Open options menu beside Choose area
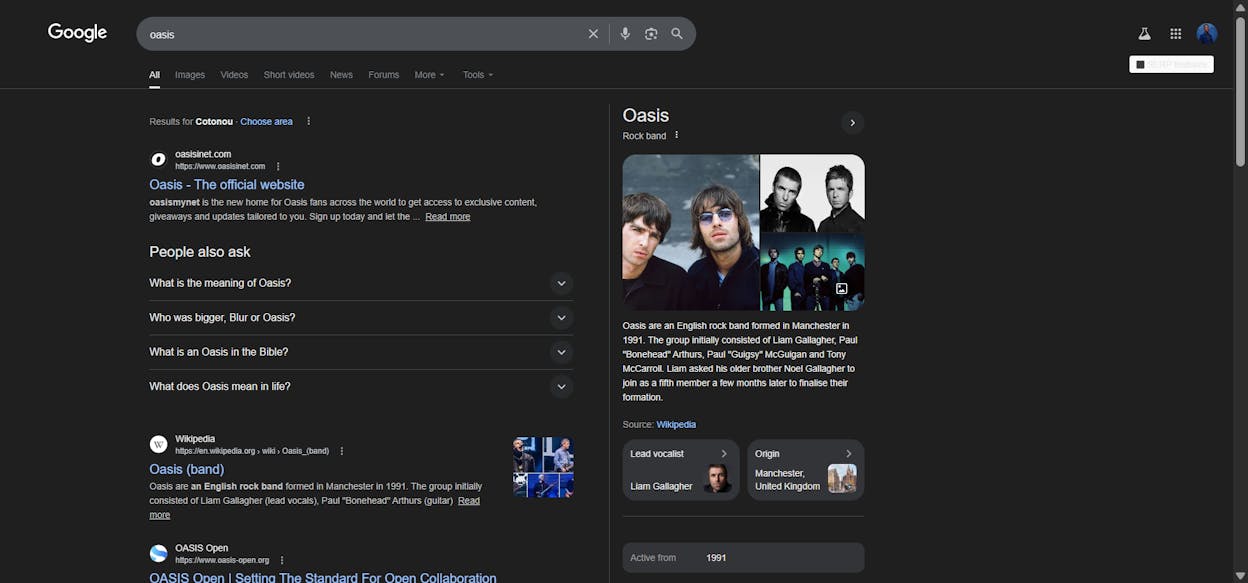The height and width of the screenshot is (583, 1248). click(x=308, y=121)
